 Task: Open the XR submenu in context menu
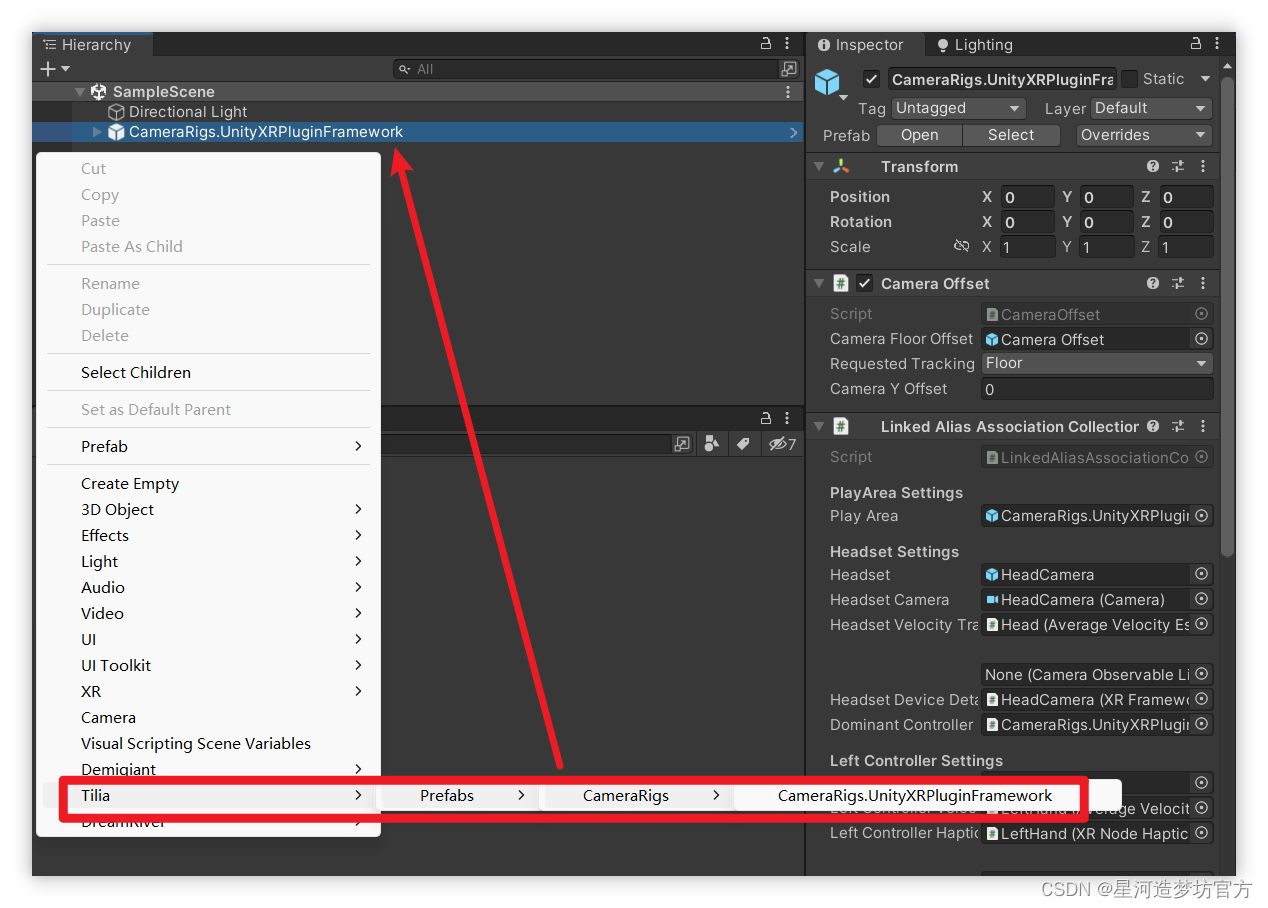click(x=208, y=691)
